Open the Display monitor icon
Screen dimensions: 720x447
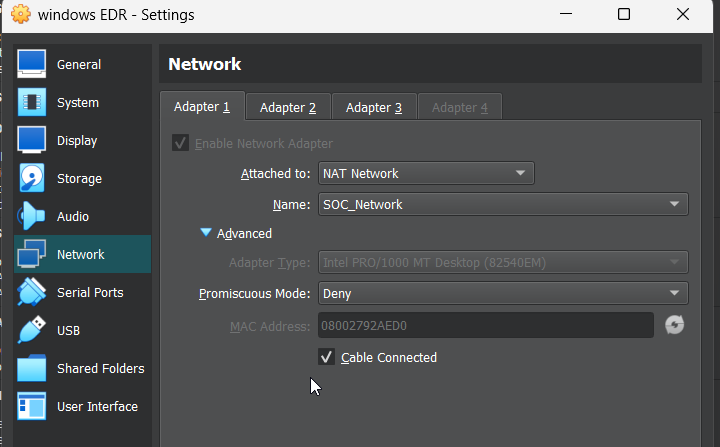coord(32,141)
